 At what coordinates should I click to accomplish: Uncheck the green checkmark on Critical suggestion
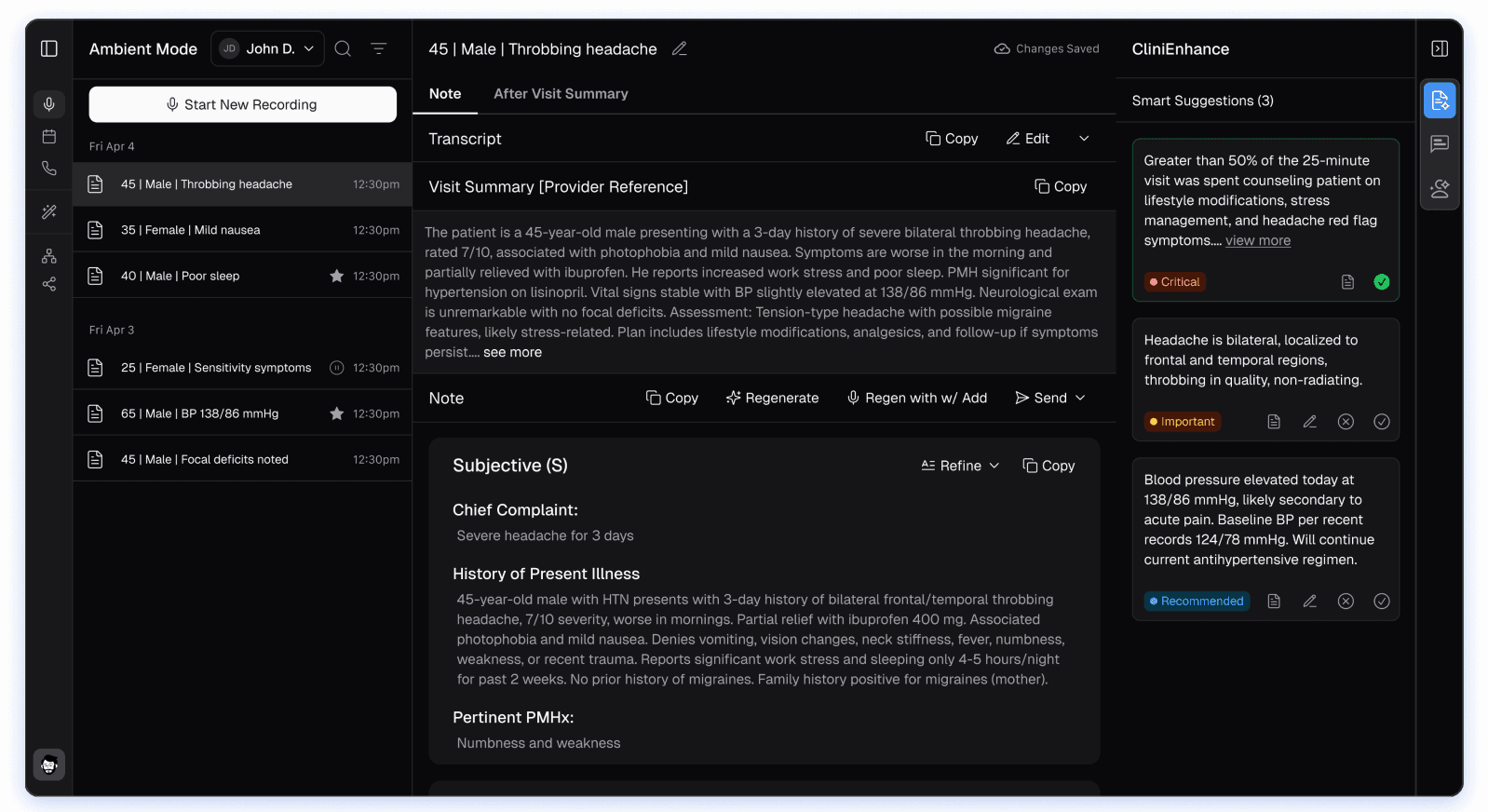[x=1382, y=282]
